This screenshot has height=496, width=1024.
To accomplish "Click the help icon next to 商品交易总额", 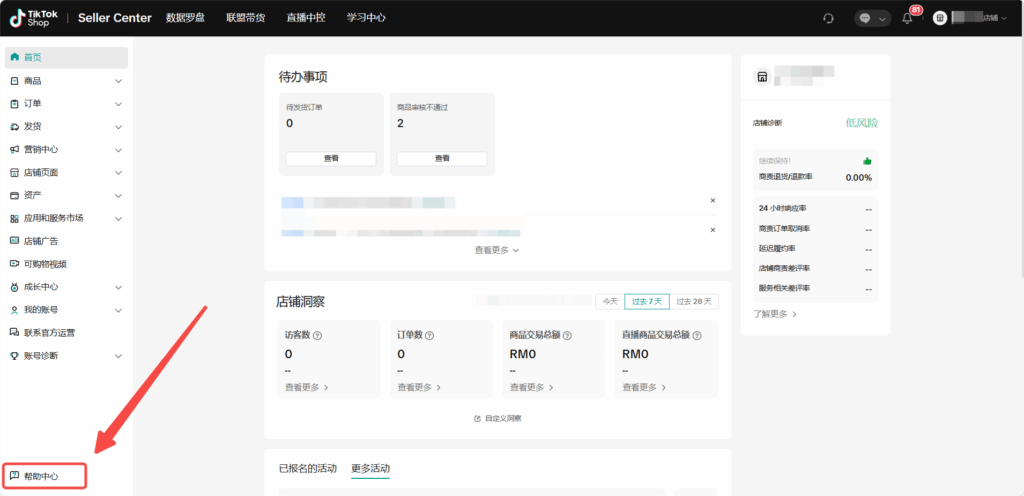I will pyautogui.click(x=568, y=335).
